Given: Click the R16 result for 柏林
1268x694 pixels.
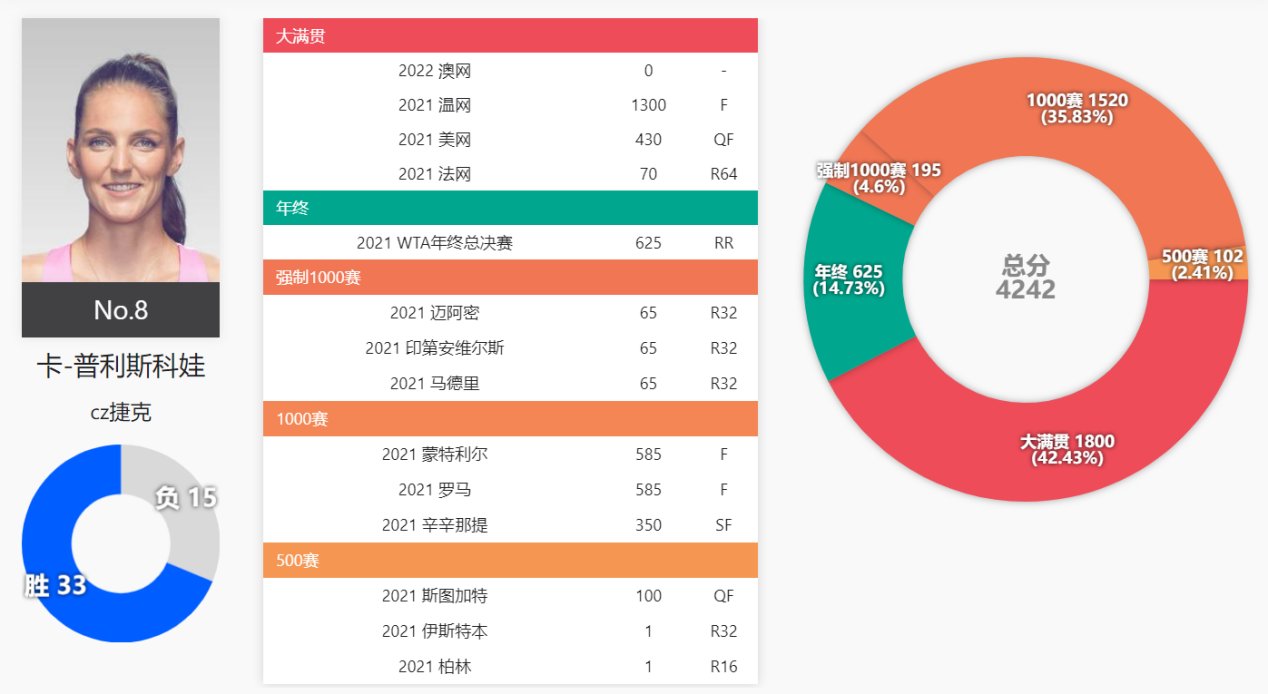Looking at the screenshot, I should (x=723, y=667).
